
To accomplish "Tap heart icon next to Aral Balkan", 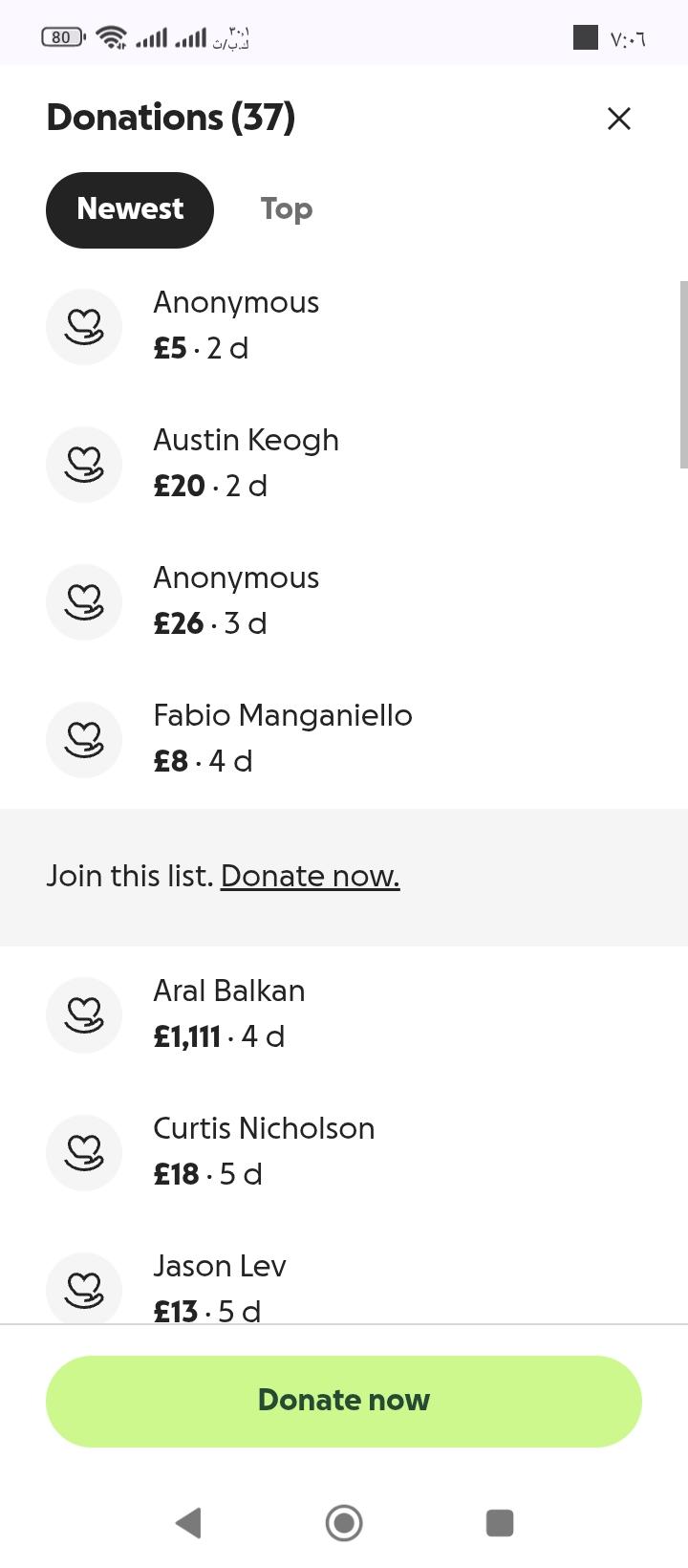I will (84, 1015).
